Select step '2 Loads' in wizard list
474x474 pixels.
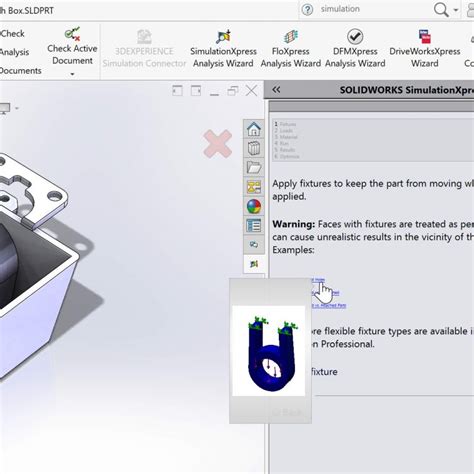283,131
